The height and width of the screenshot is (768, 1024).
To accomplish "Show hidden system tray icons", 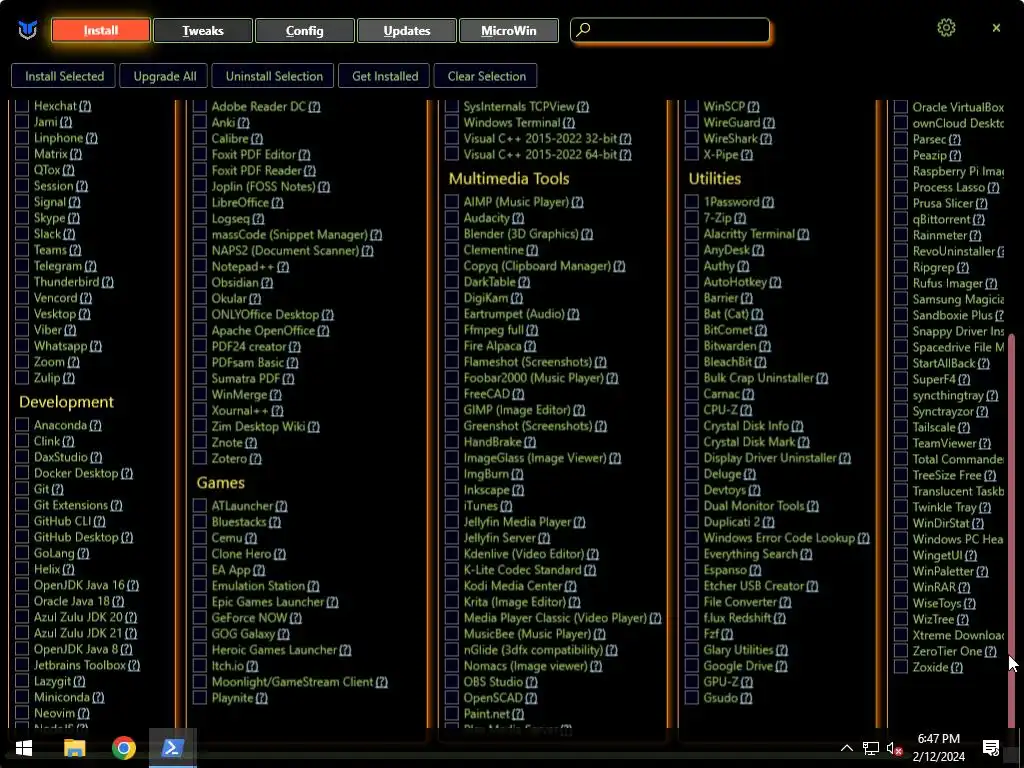I will (x=846, y=748).
